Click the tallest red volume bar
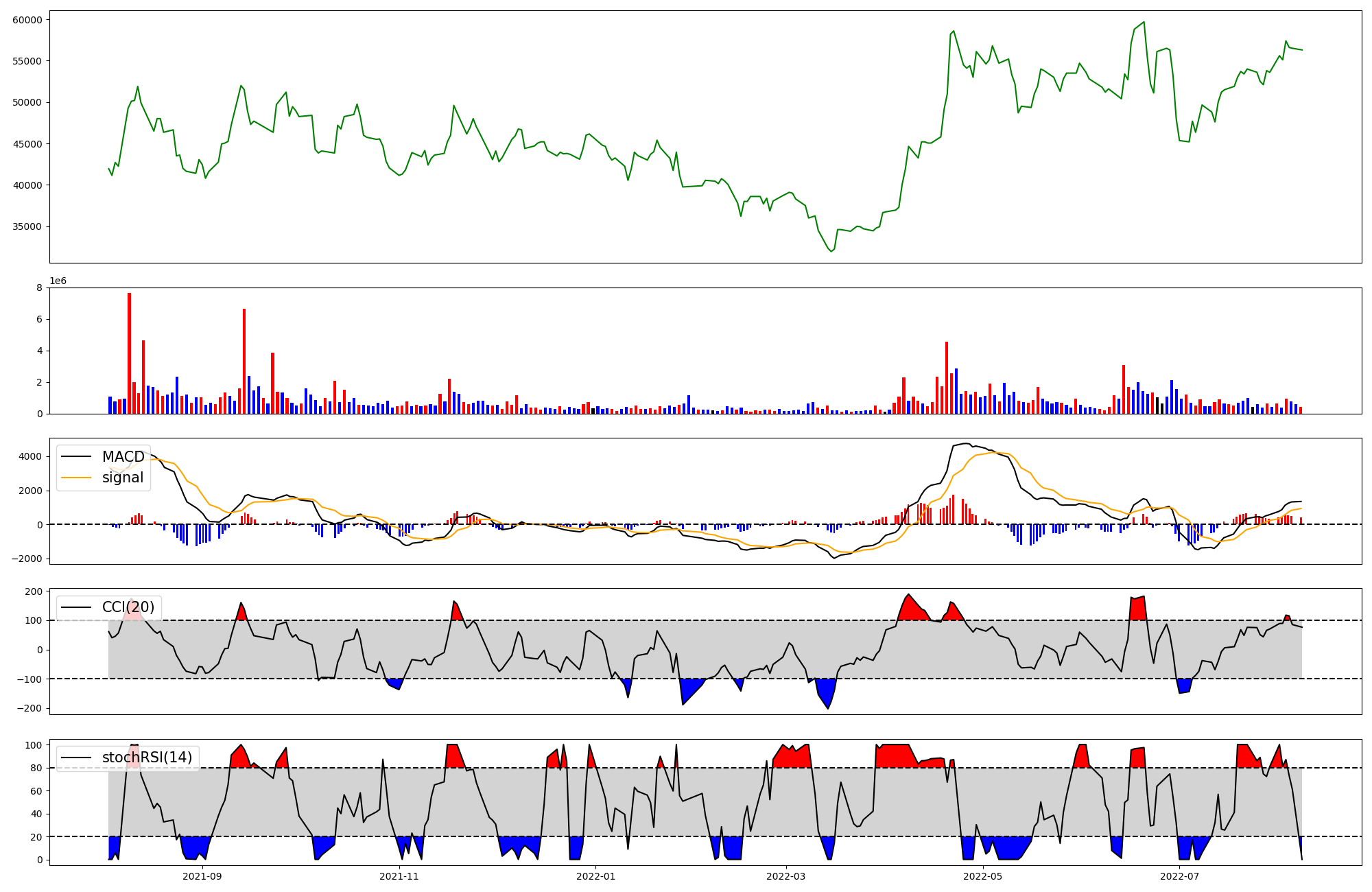 [129, 353]
